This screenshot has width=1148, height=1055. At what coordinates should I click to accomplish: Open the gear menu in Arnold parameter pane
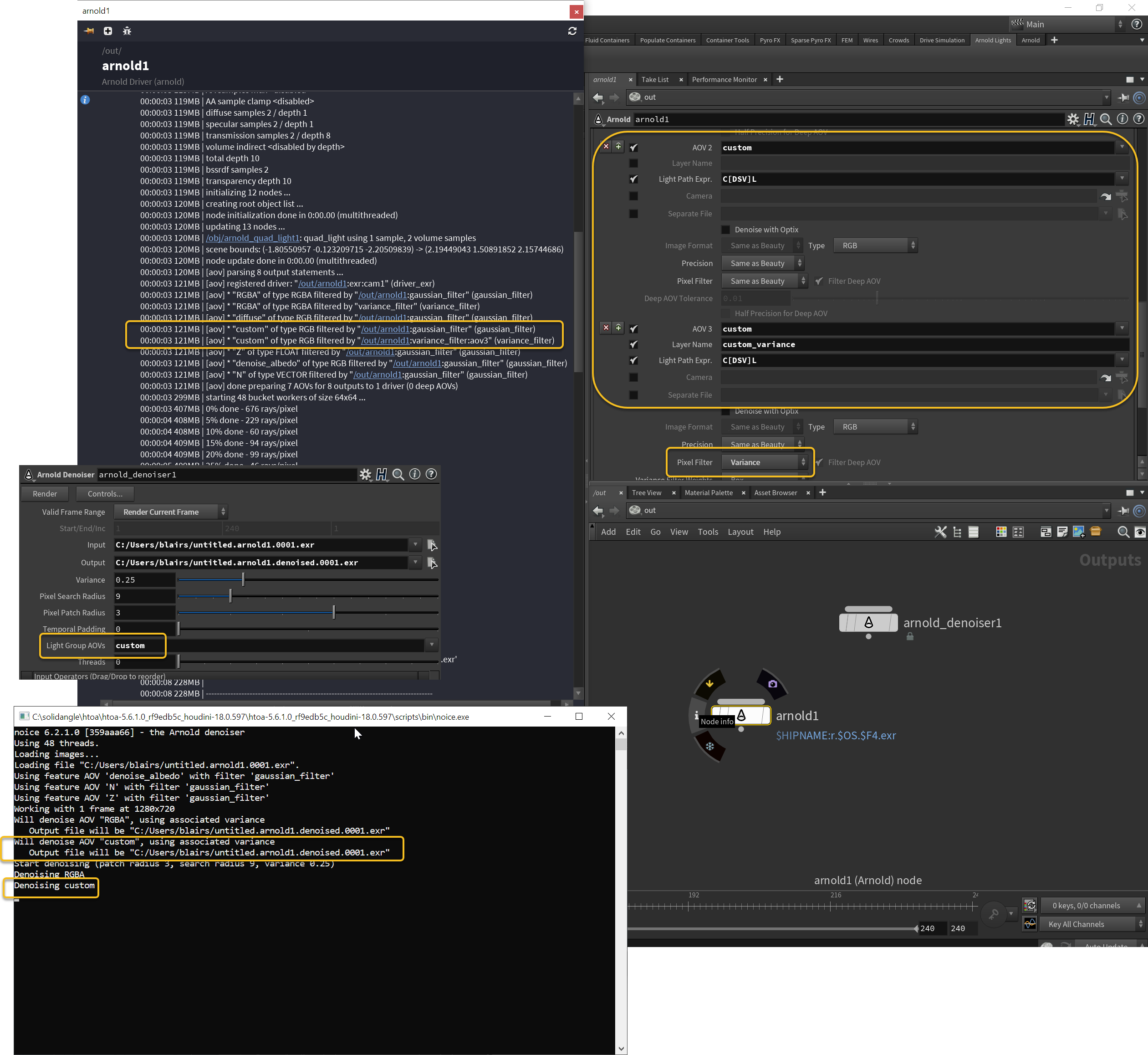pos(1073,119)
